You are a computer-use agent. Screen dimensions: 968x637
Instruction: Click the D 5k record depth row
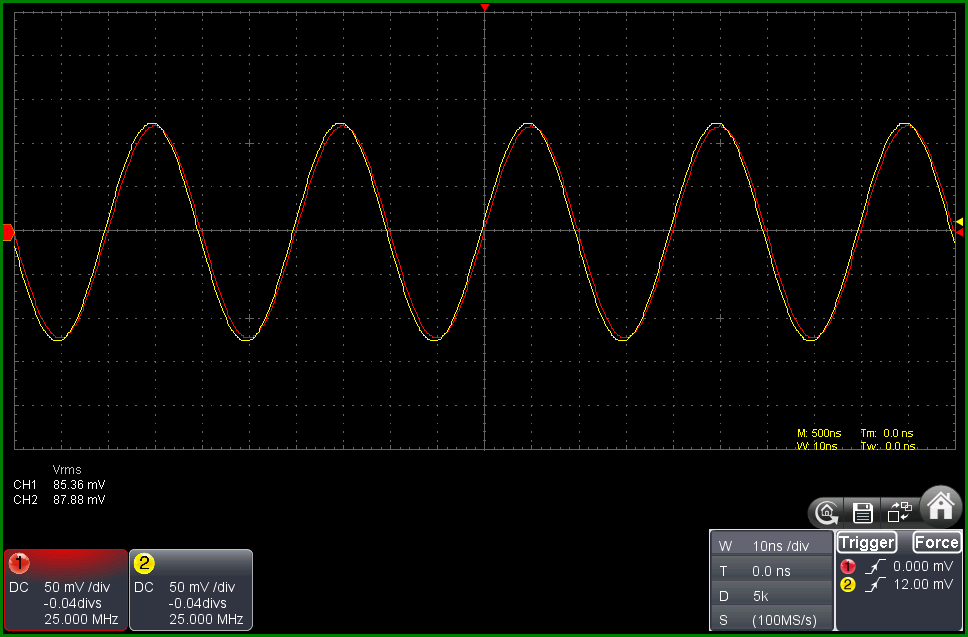pyautogui.click(x=771, y=596)
